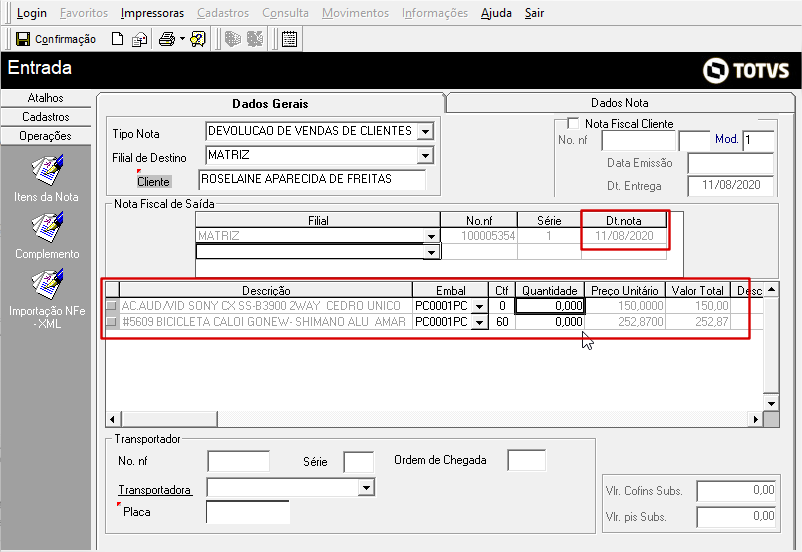Open the Ajuda menu
802x552 pixels.
pyautogui.click(x=496, y=13)
